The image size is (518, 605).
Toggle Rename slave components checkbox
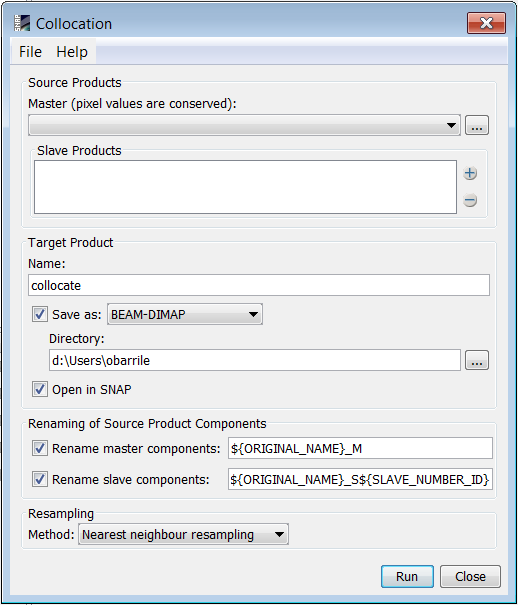coord(40,479)
